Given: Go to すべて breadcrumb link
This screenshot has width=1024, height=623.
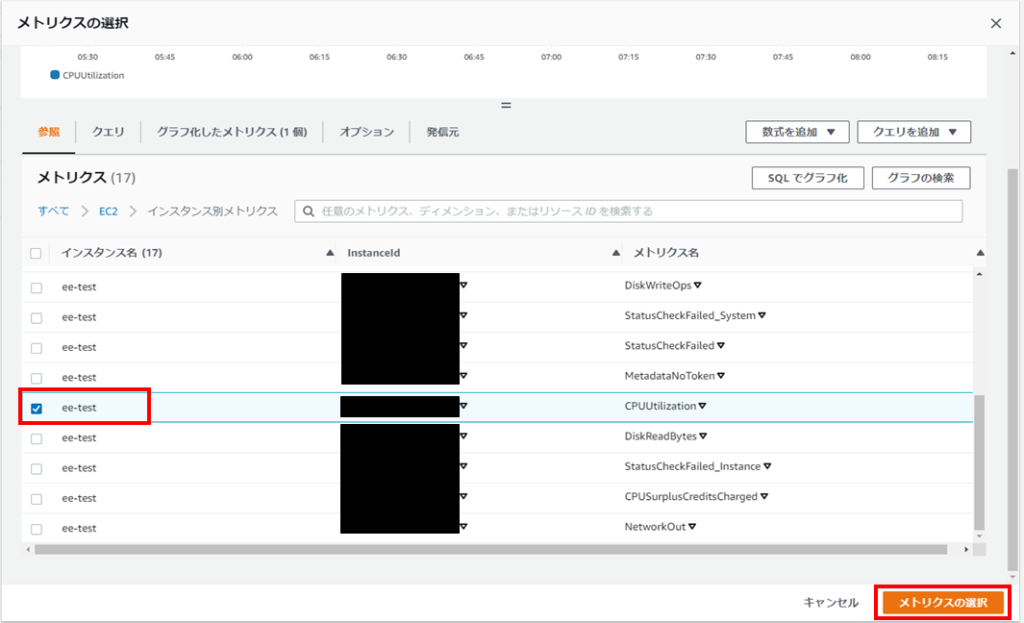Looking at the screenshot, I should pos(53,211).
